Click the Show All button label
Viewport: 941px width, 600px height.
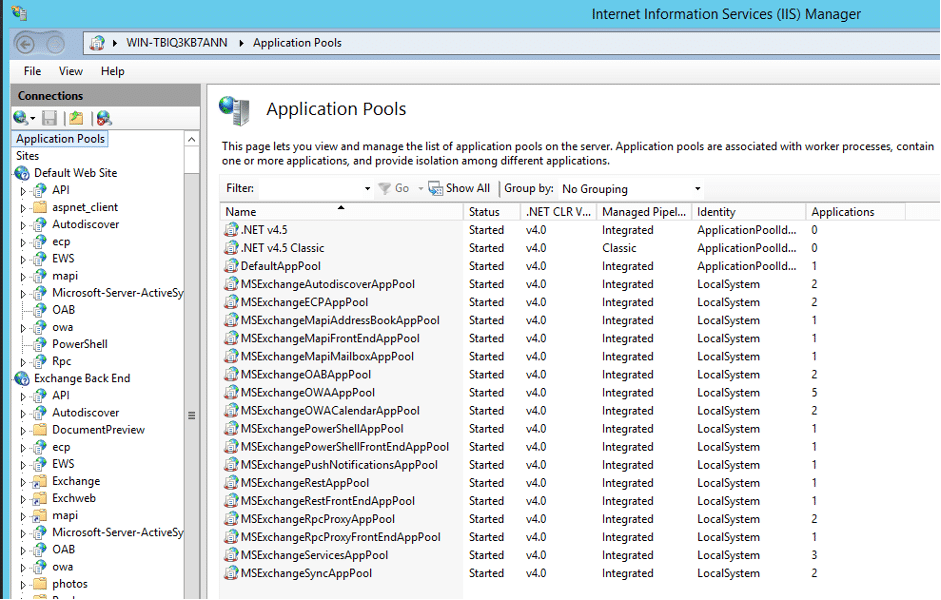(x=468, y=188)
